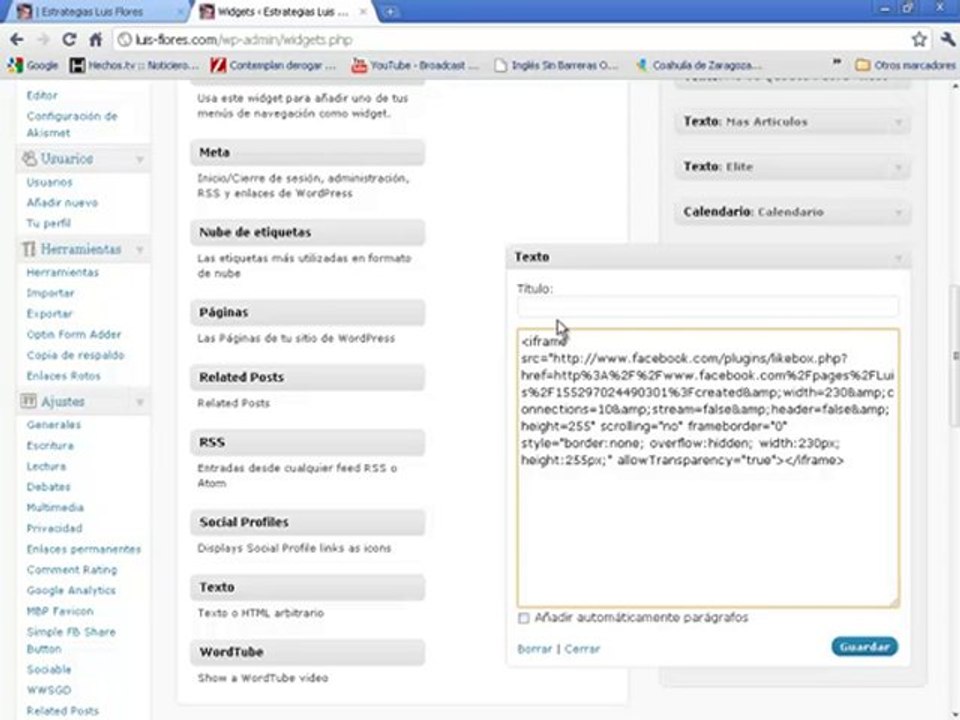Open a new browser tab
Viewport: 960px width, 720px height.
pyautogui.click(x=389, y=12)
